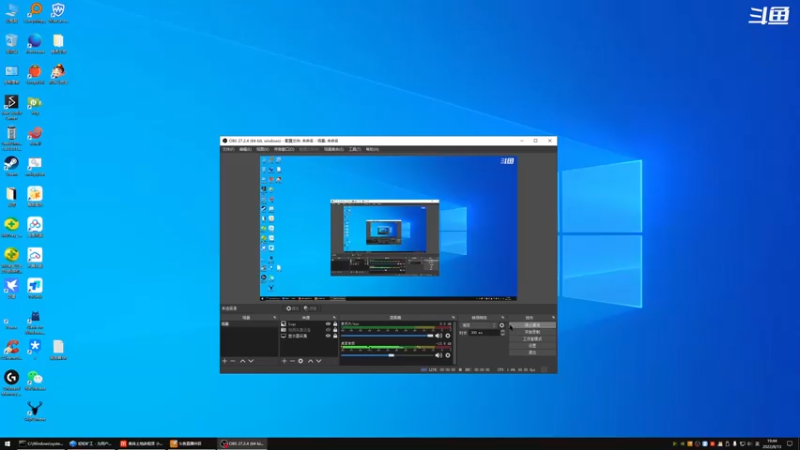This screenshot has height=450, width=800.
Task: Open the scene transition properties gear
Action: click(x=502, y=325)
